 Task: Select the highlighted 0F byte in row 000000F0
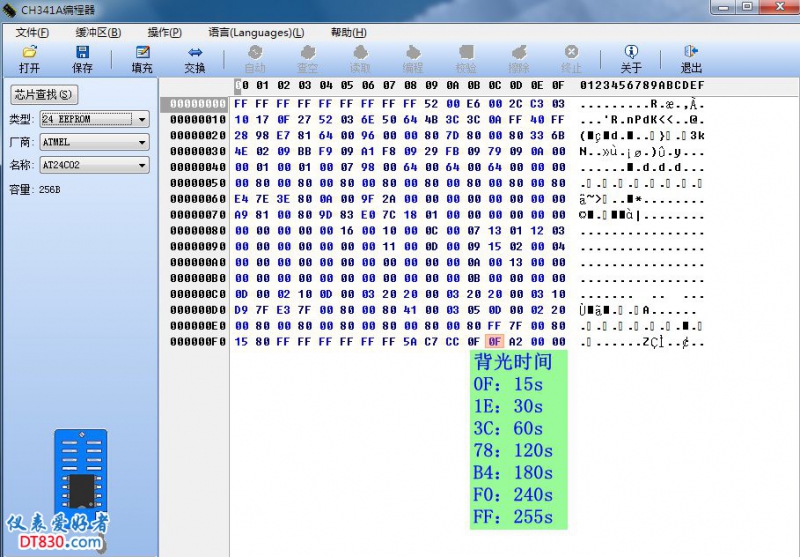pos(496,342)
